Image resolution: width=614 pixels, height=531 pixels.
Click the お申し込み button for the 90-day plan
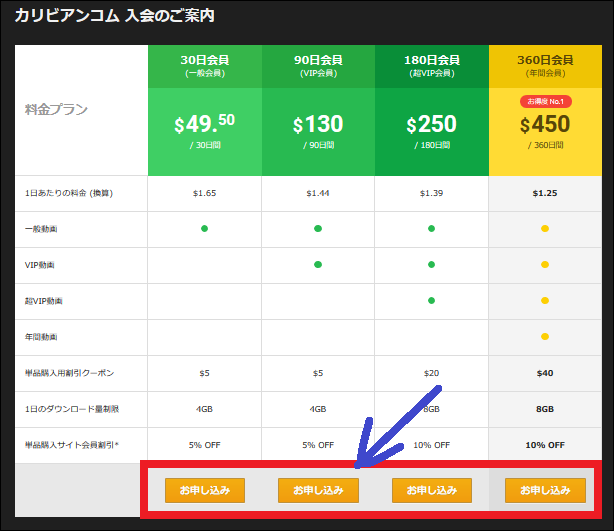pyautogui.click(x=318, y=490)
